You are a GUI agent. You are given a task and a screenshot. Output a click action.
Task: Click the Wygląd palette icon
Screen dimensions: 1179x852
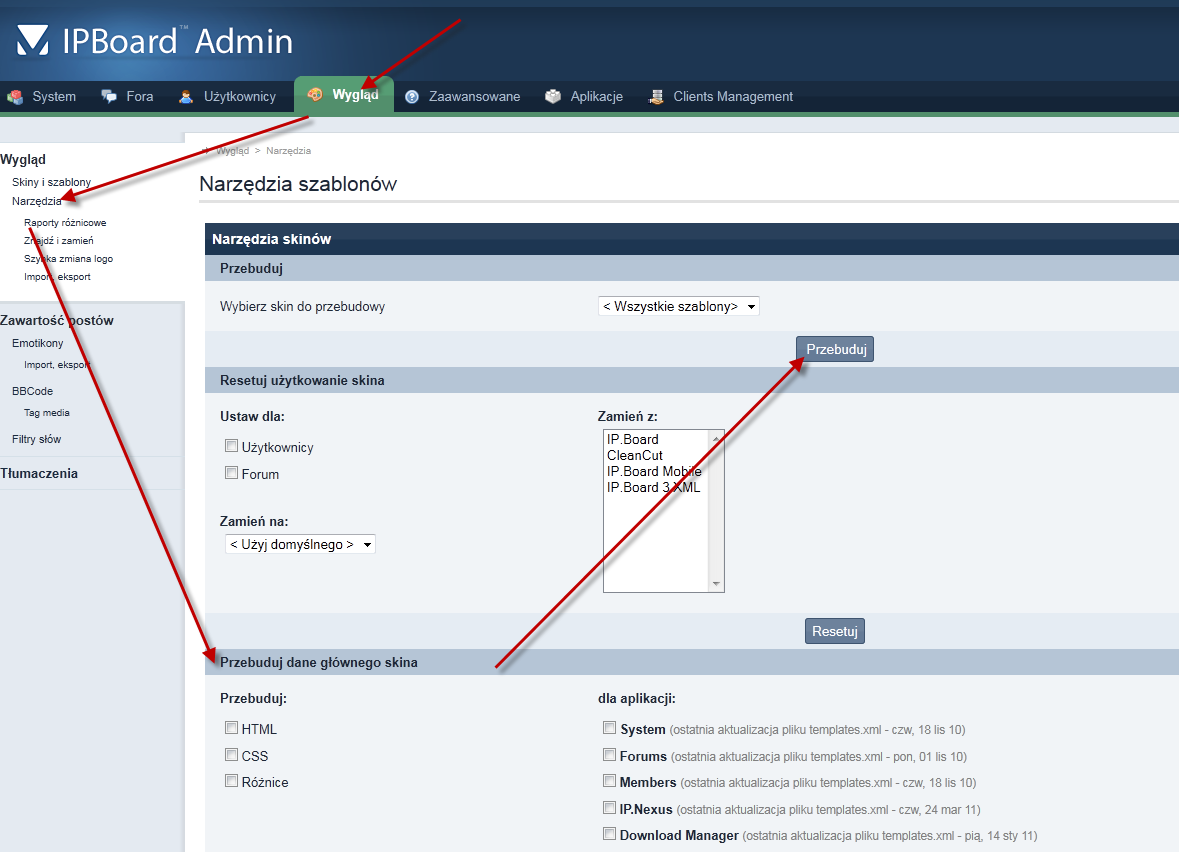(x=315, y=95)
